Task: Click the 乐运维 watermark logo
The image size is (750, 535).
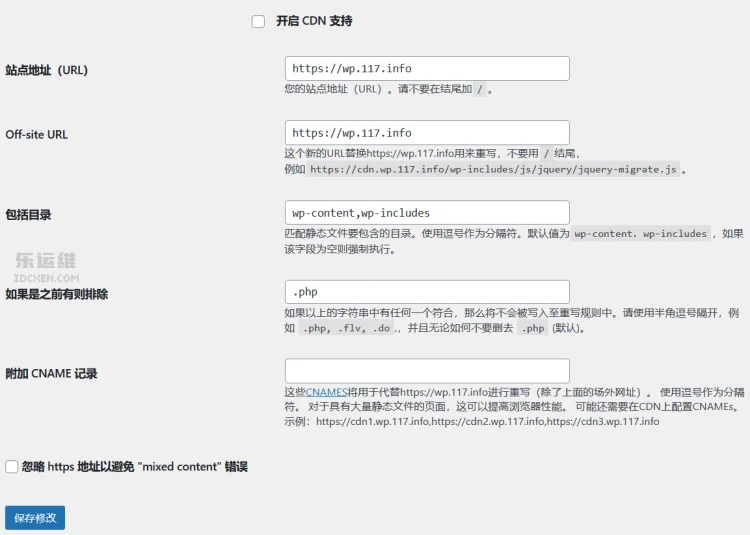Action: tap(45, 263)
